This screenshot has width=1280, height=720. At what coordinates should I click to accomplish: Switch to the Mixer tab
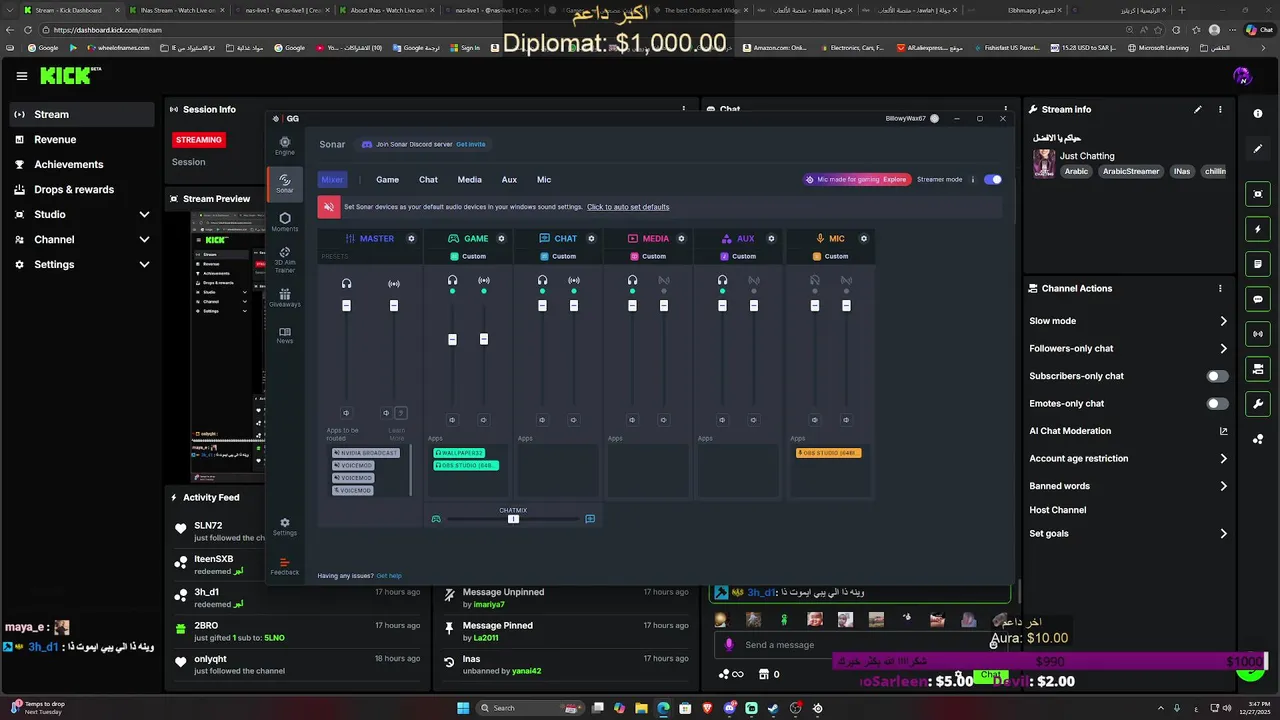click(x=332, y=180)
